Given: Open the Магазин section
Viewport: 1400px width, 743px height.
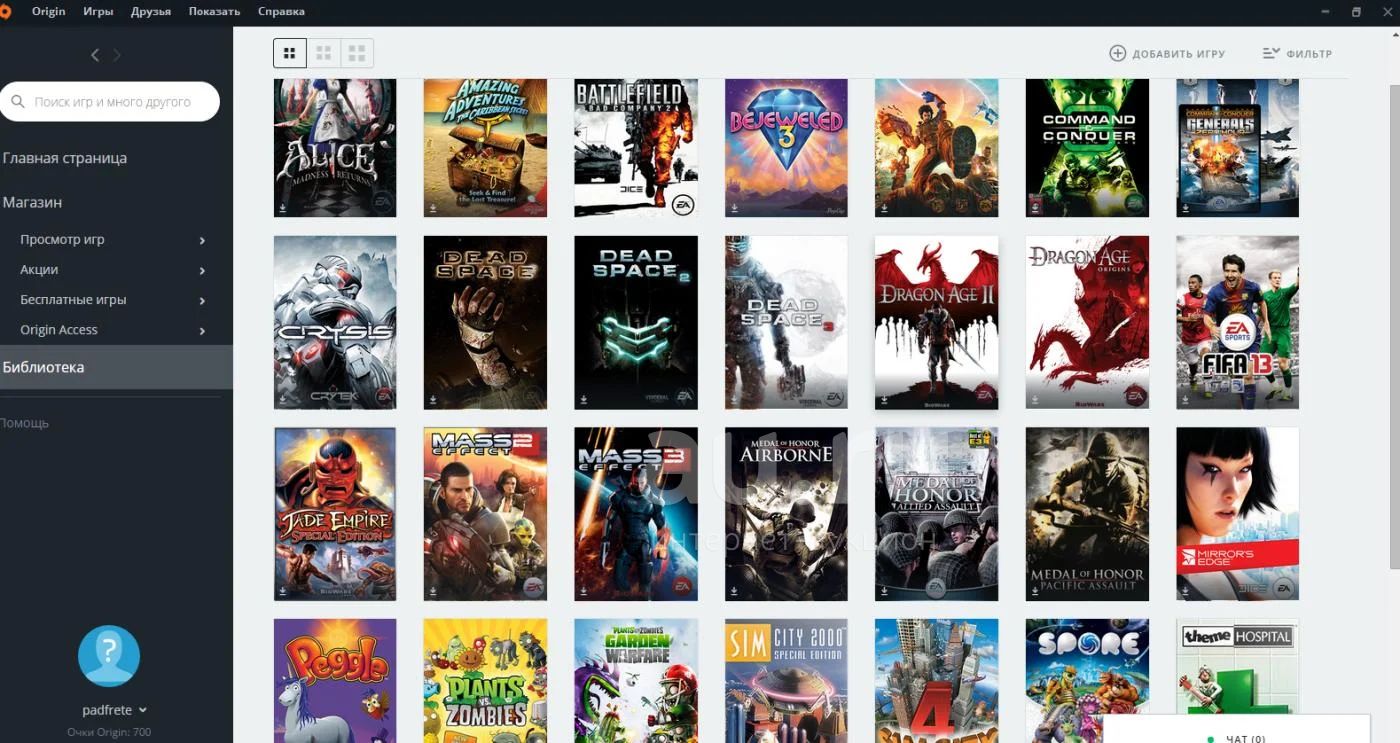Looking at the screenshot, I should (x=32, y=202).
